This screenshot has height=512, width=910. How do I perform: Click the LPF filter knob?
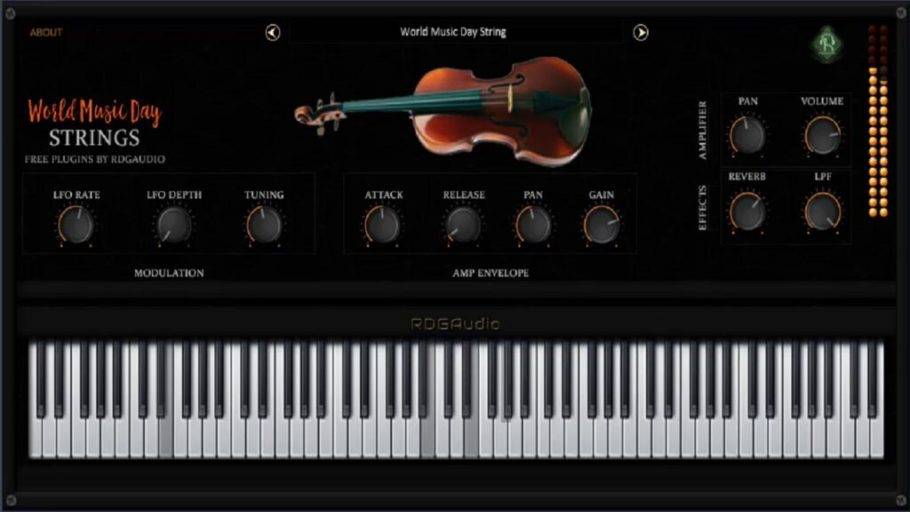(x=822, y=211)
